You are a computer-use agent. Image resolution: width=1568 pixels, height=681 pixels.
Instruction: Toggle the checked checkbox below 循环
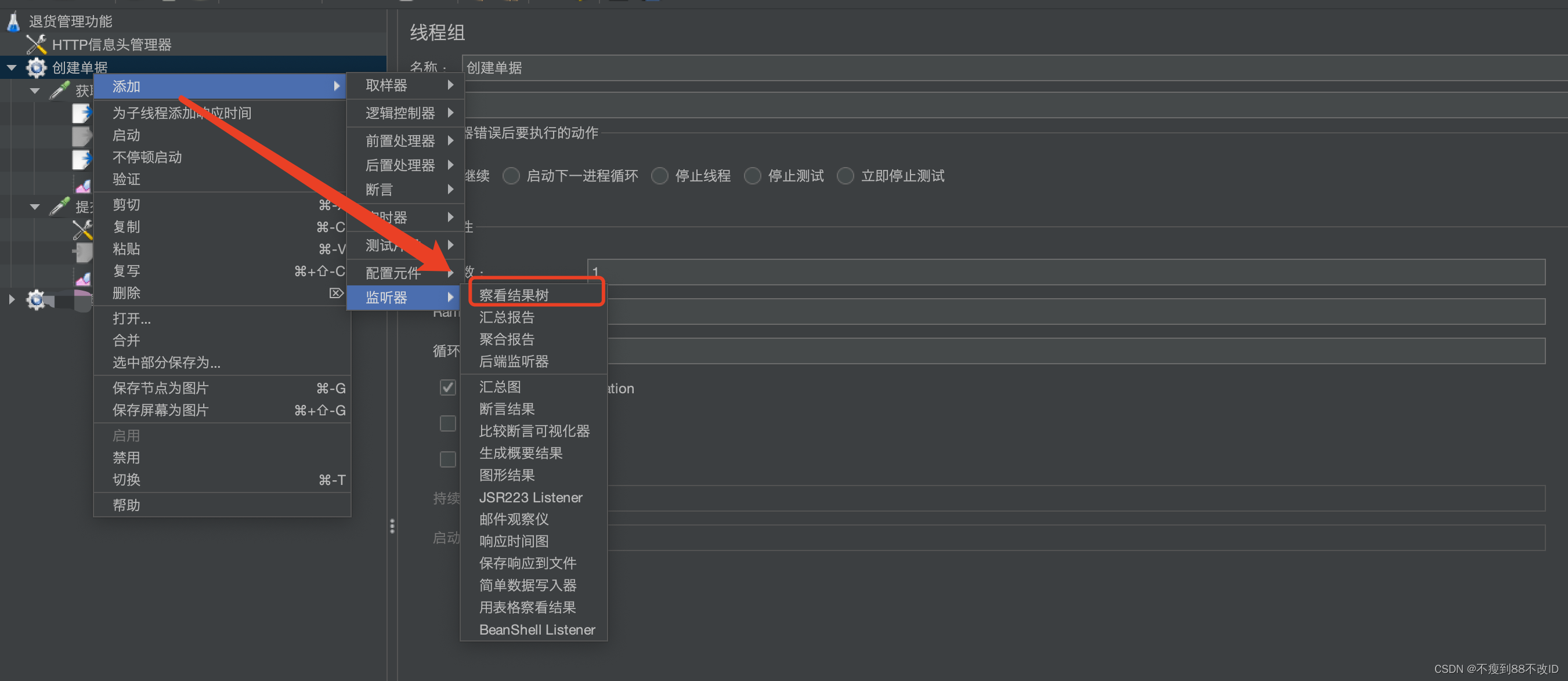click(447, 387)
